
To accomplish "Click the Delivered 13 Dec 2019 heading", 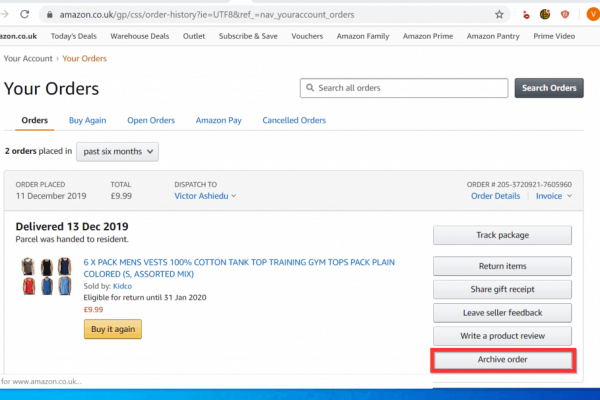I will coord(72,227).
